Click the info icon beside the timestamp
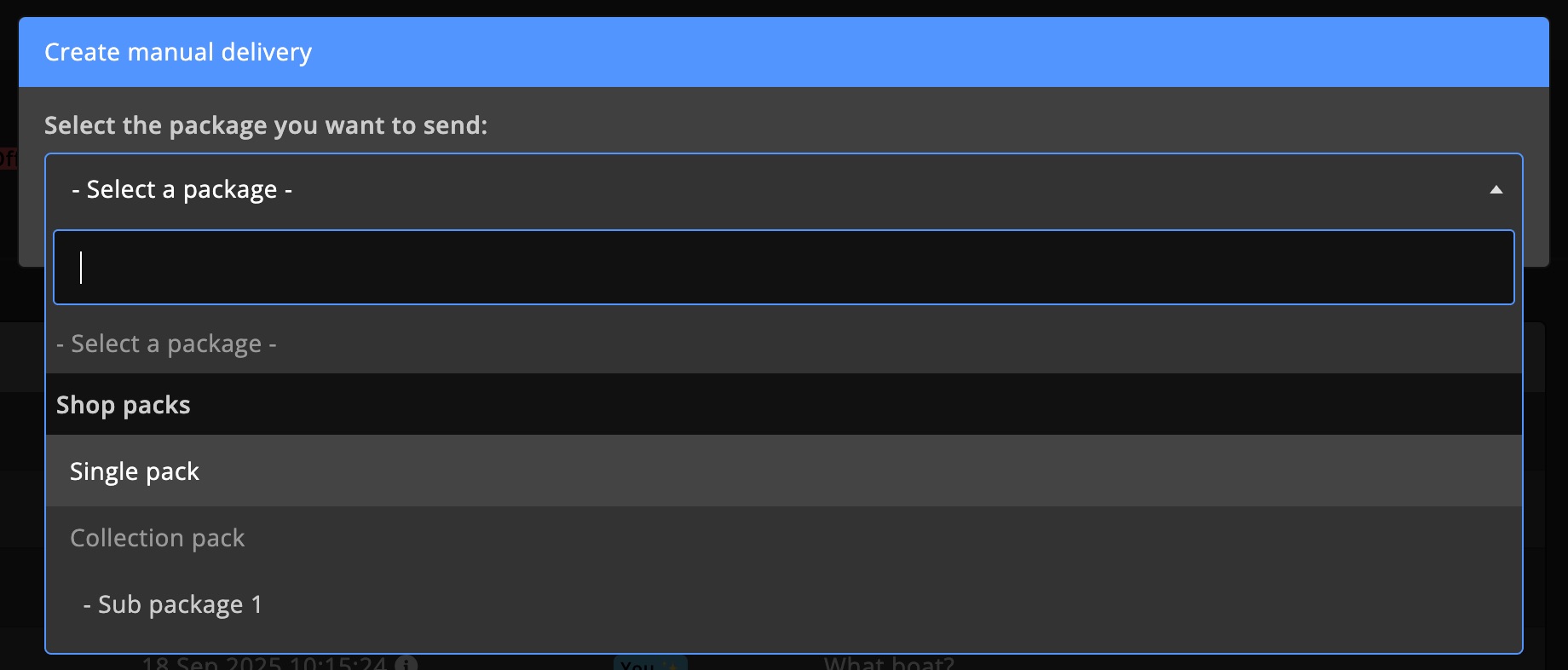Viewport: 1568px width, 670px height. click(x=406, y=664)
